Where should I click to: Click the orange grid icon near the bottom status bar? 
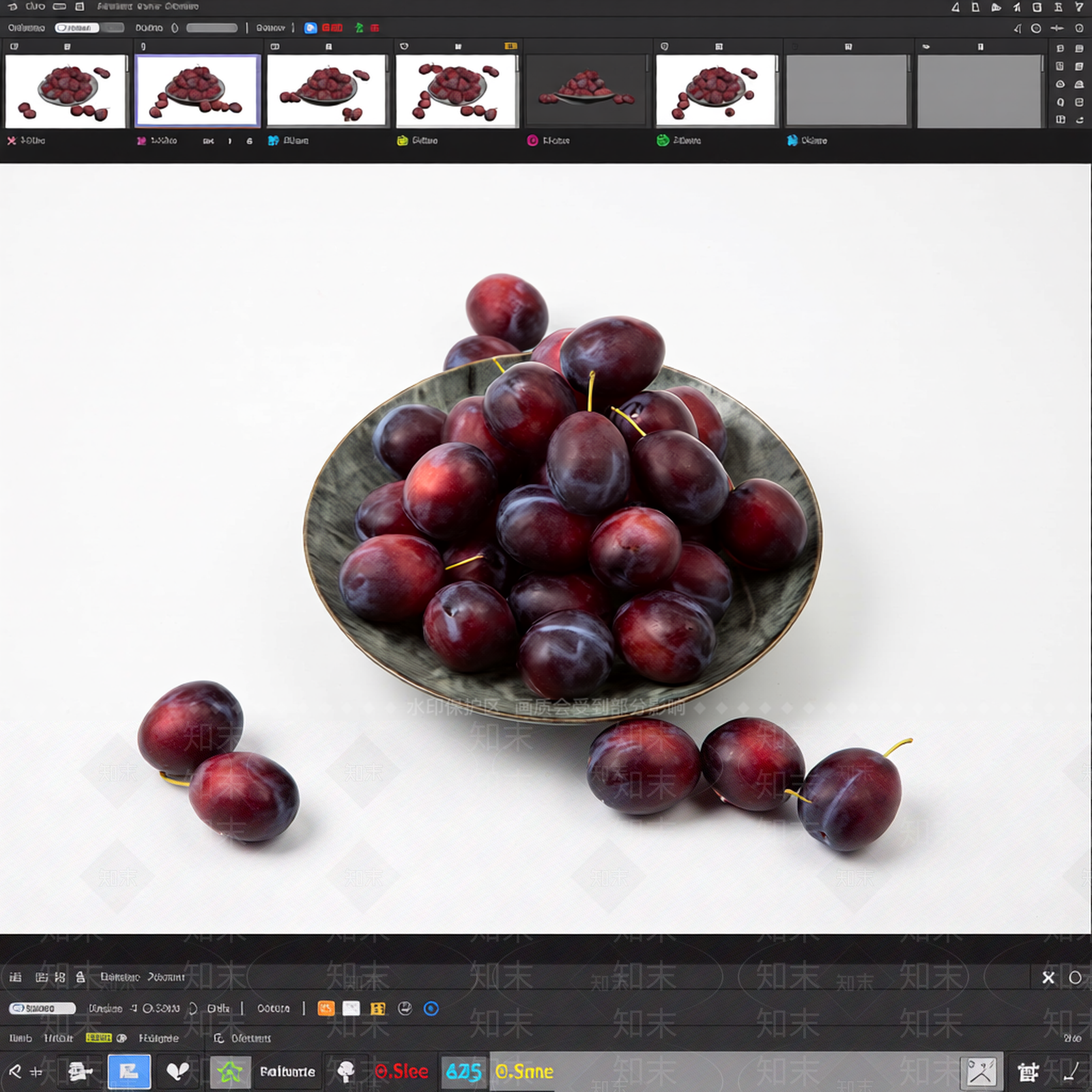(x=326, y=1009)
